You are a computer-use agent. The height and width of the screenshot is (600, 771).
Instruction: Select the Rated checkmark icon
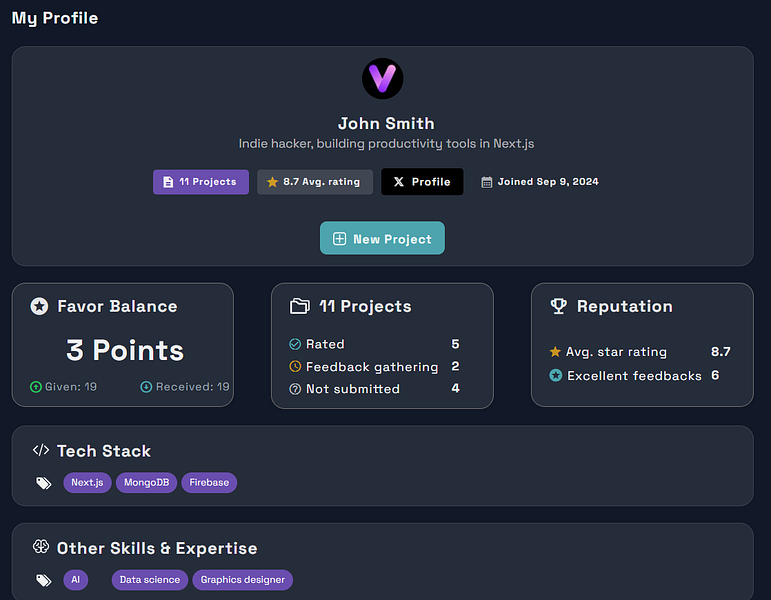295,344
